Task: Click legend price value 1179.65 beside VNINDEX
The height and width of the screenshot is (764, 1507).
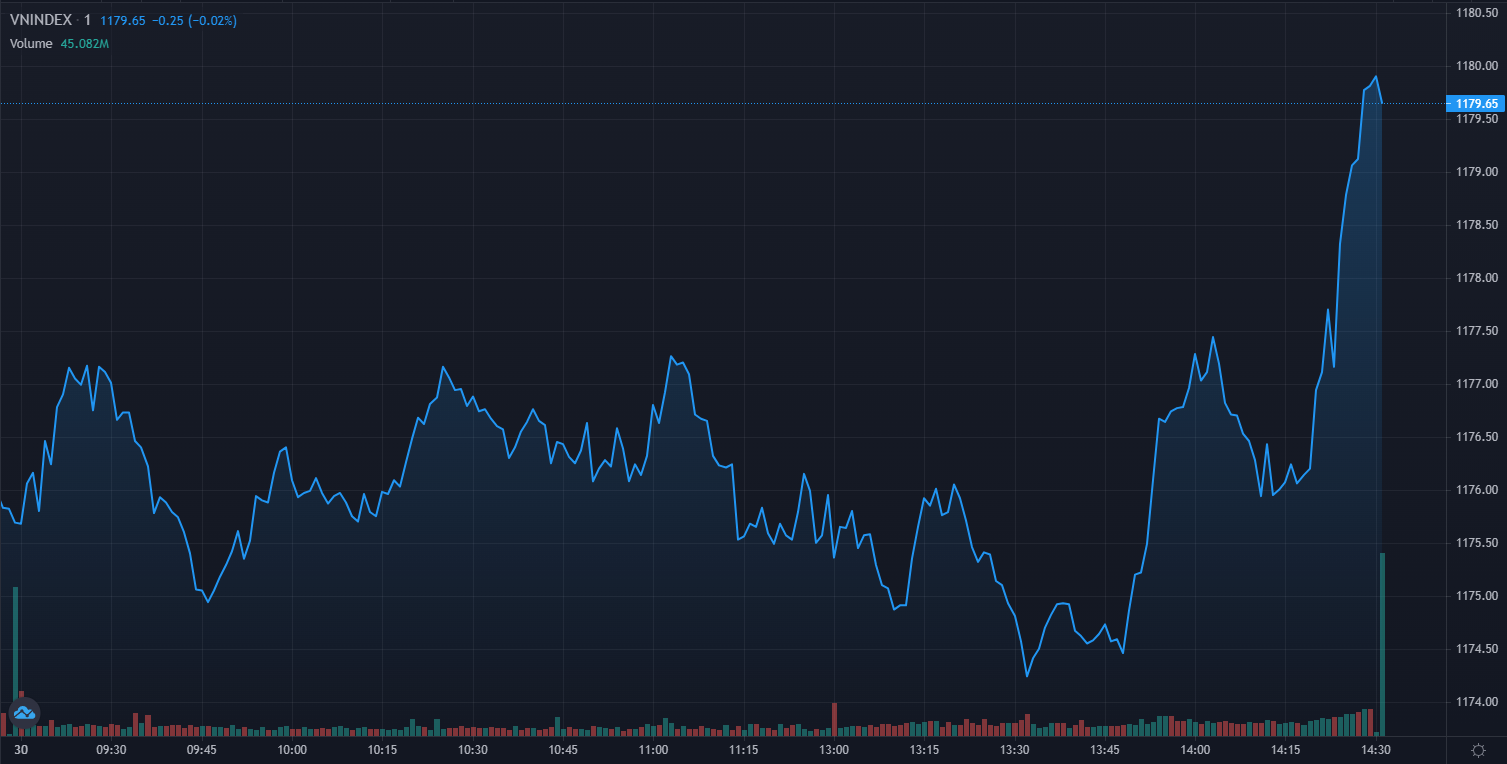Action: pyautogui.click(x=122, y=20)
